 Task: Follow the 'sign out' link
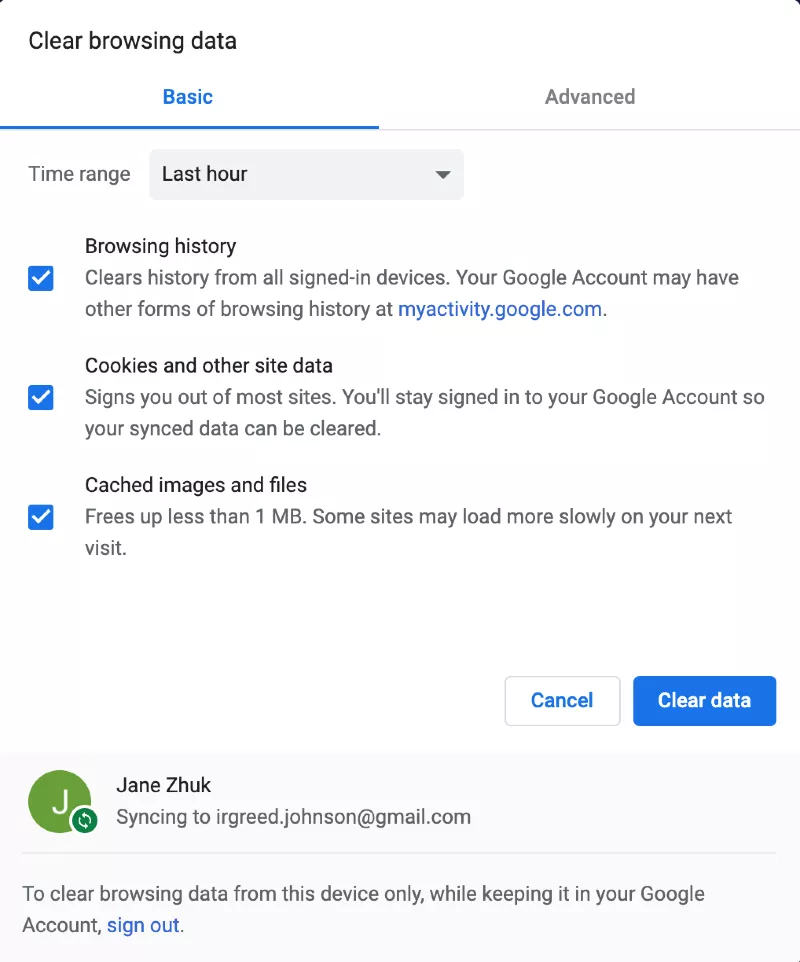[143, 925]
